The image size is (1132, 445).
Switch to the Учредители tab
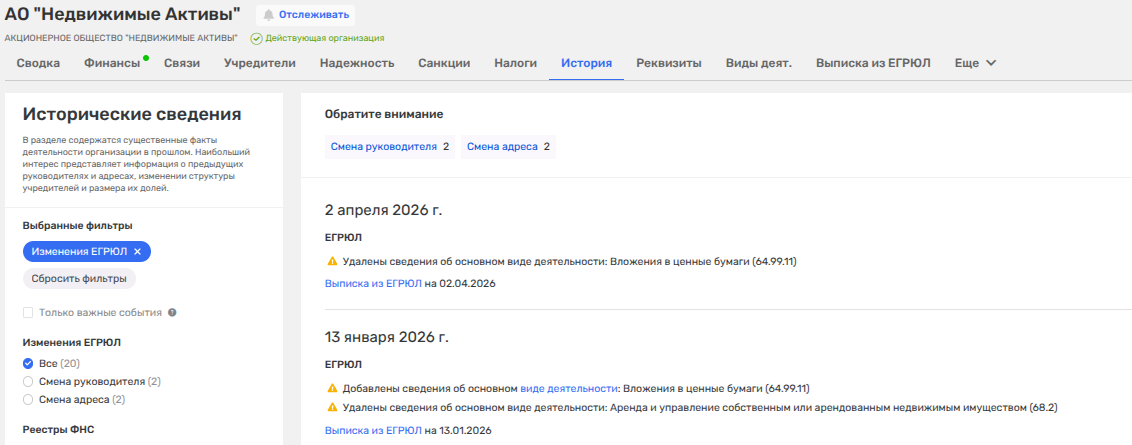pyautogui.click(x=260, y=63)
